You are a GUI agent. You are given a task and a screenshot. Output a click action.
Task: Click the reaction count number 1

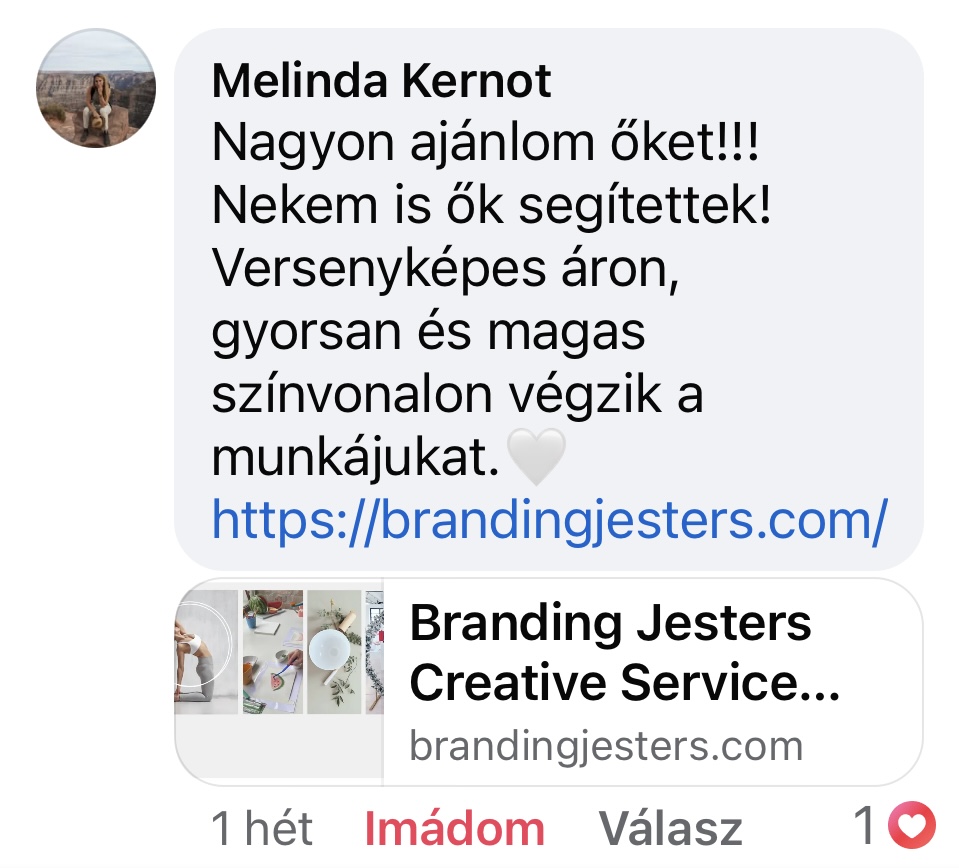click(x=865, y=825)
